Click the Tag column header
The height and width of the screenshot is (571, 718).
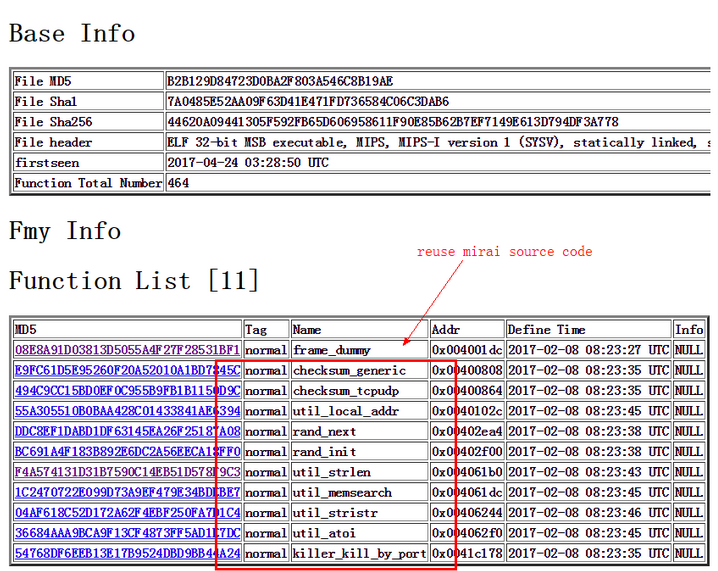click(x=266, y=329)
